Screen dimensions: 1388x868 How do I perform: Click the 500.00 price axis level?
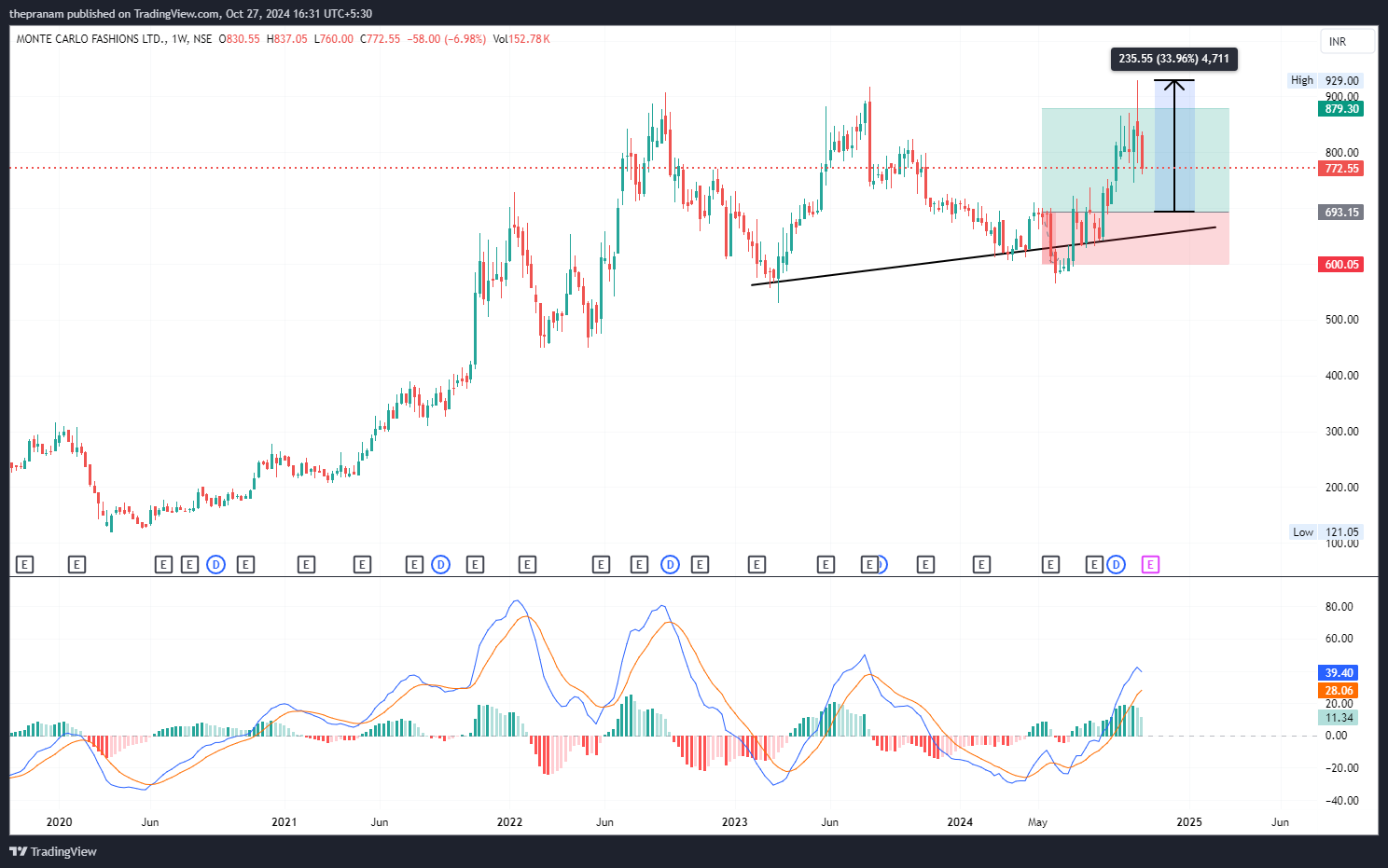click(x=1342, y=320)
